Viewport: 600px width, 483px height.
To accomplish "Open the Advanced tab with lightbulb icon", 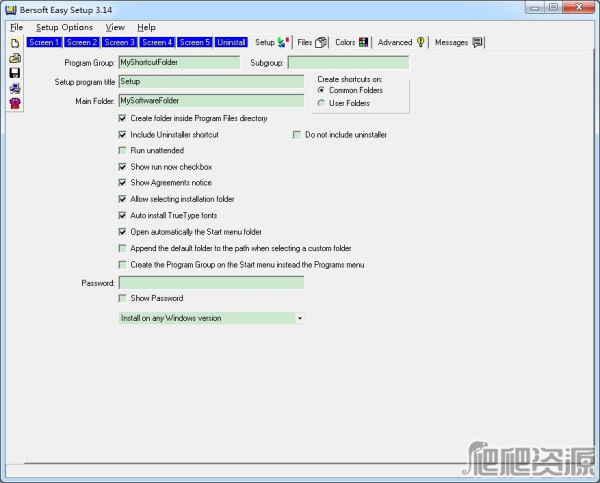I will click(401, 42).
